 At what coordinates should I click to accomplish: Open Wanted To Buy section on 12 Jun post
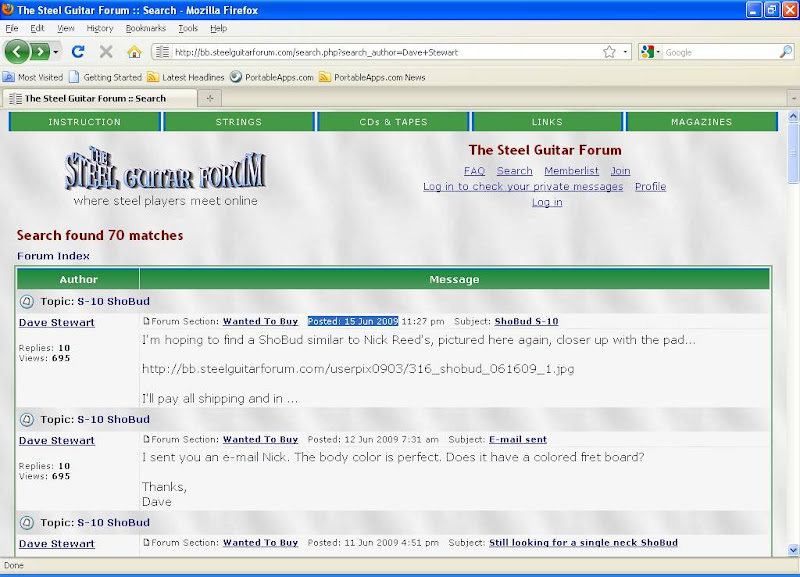coord(260,439)
